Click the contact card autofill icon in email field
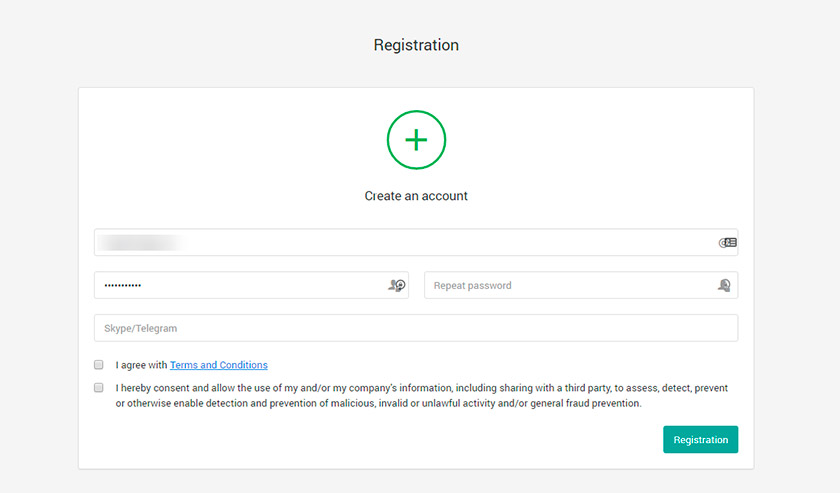 click(x=728, y=243)
